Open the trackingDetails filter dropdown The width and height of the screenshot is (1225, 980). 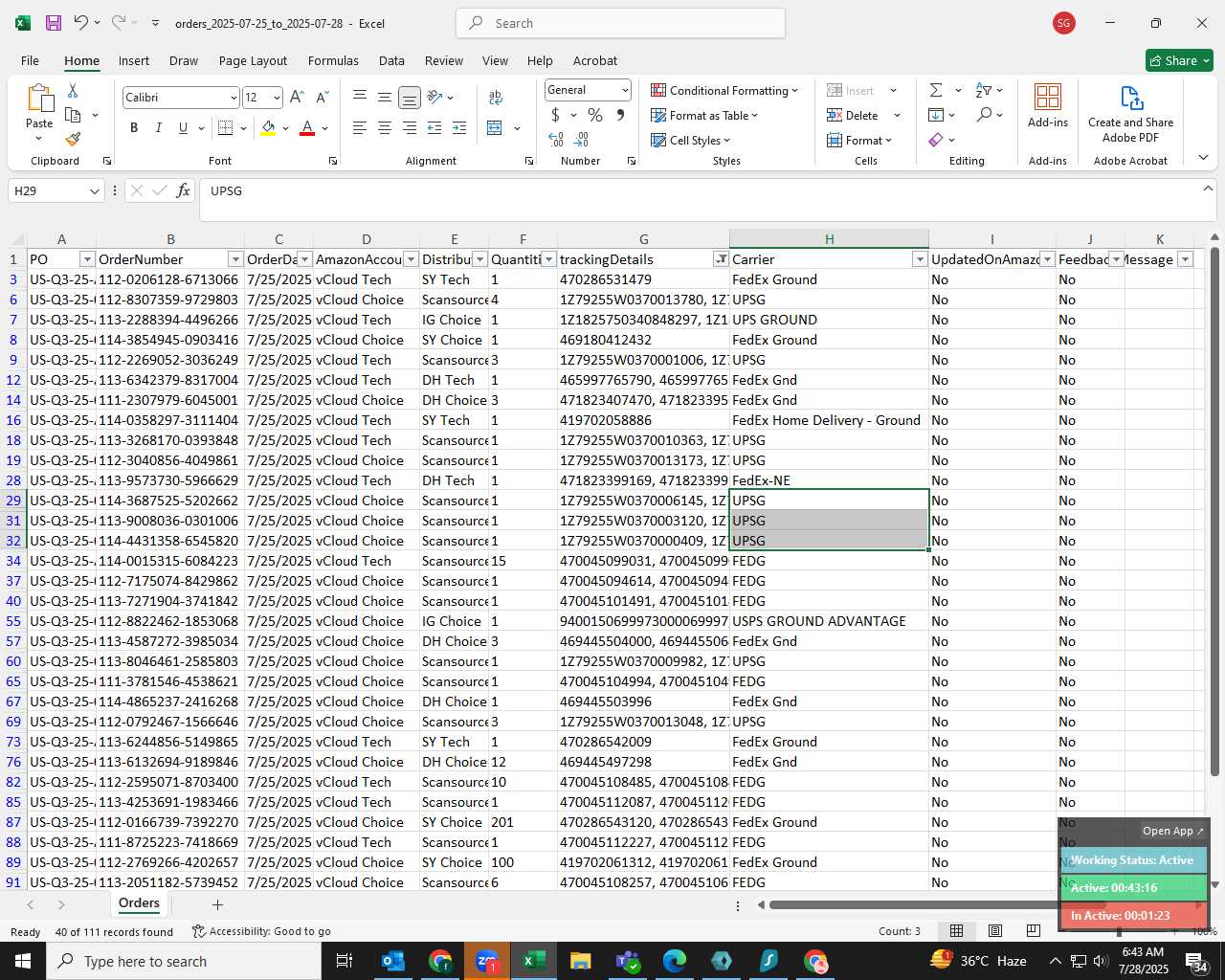click(721, 259)
